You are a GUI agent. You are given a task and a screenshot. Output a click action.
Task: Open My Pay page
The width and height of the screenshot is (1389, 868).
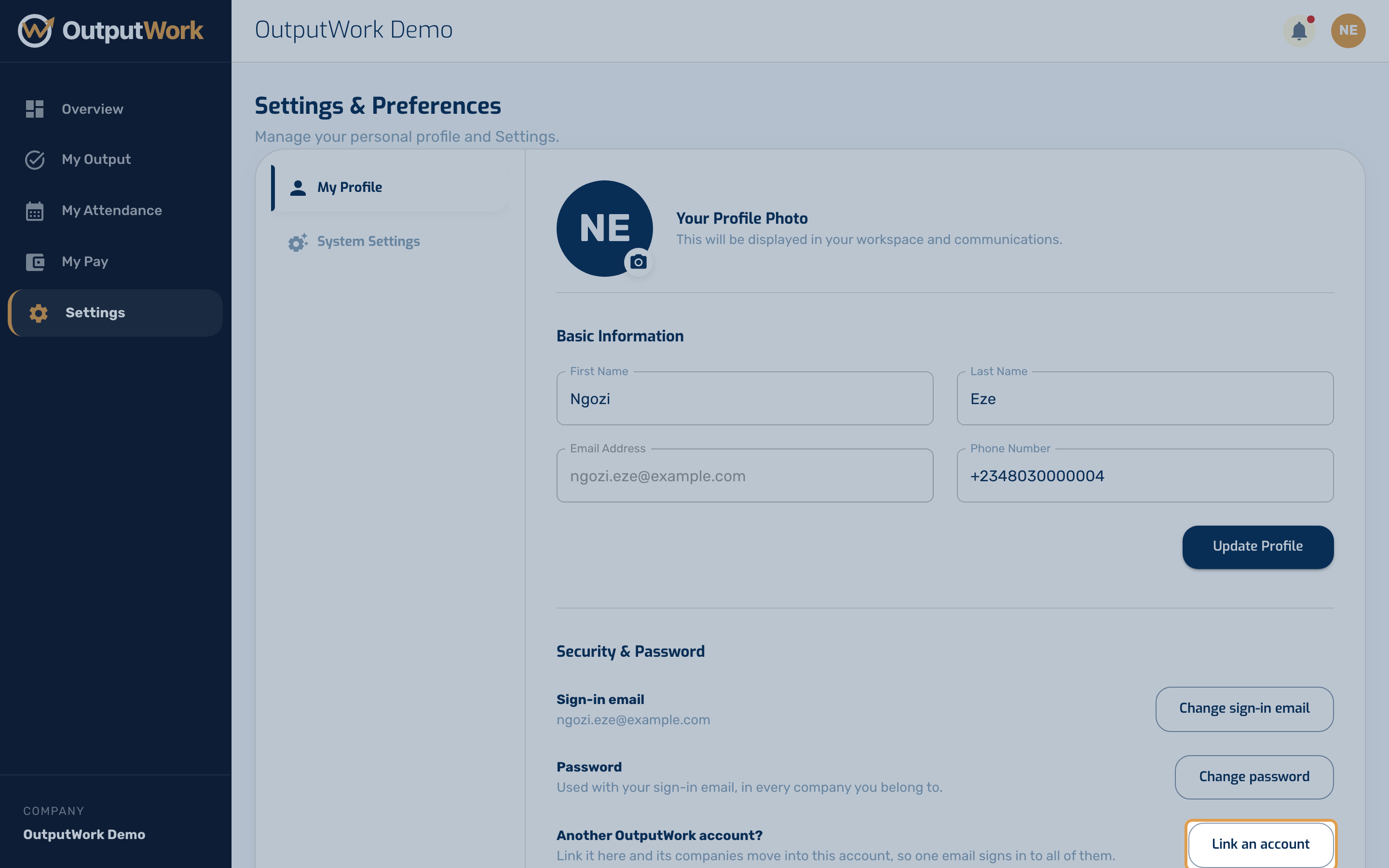pos(115,262)
